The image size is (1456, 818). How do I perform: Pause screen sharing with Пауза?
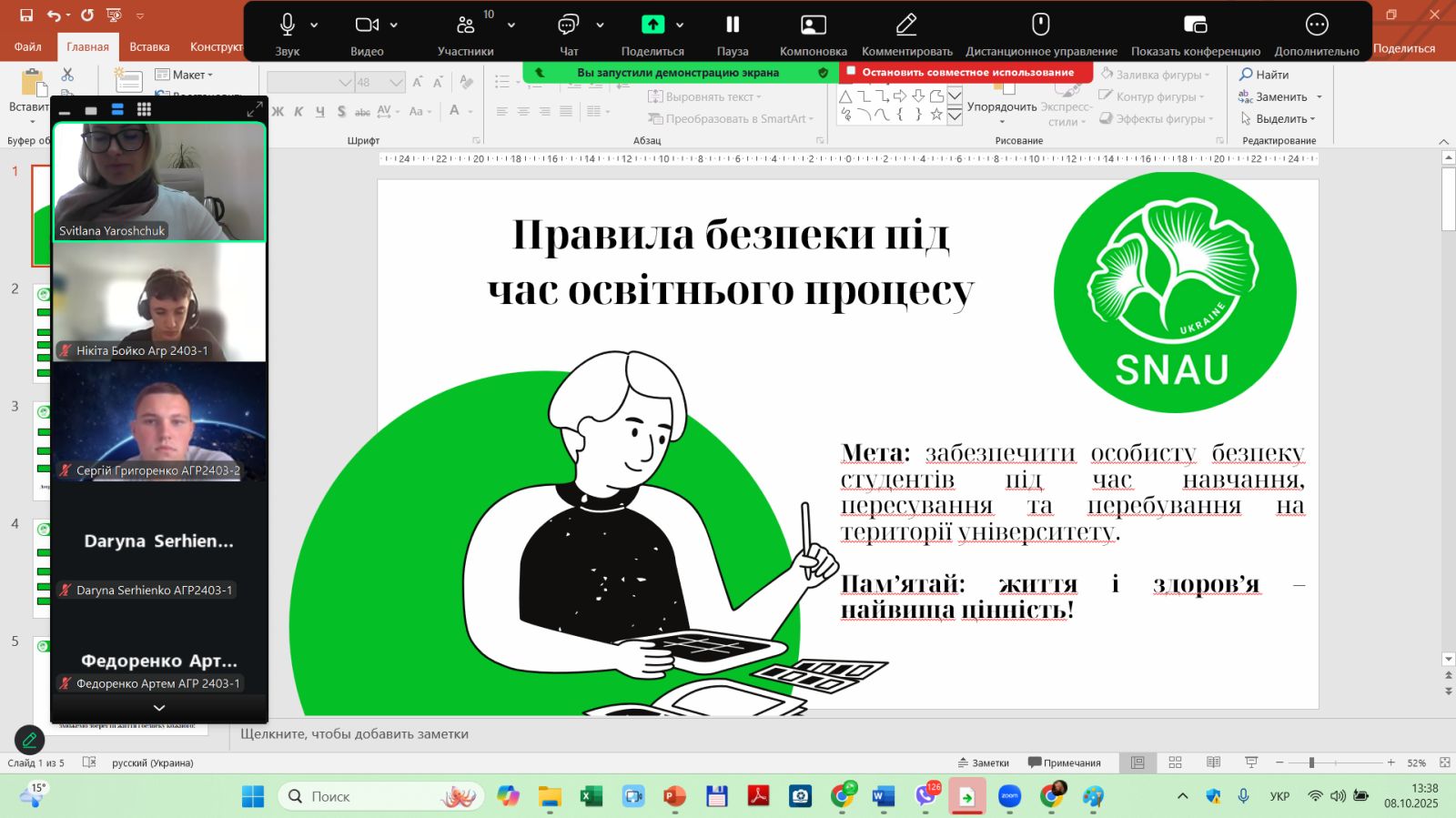click(733, 25)
